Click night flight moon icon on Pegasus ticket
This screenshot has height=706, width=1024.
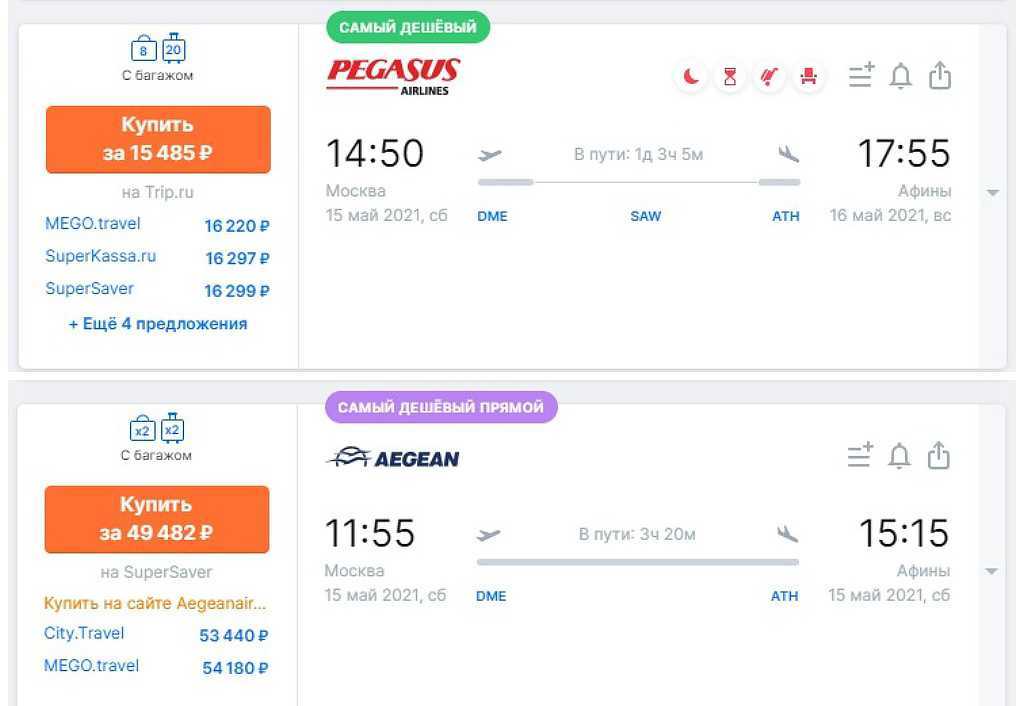[691, 76]
